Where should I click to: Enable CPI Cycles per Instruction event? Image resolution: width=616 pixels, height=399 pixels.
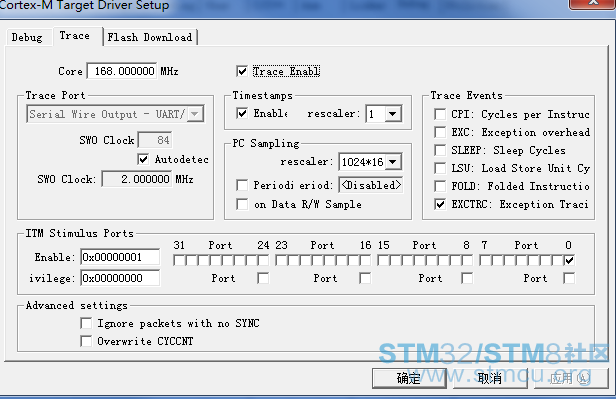[440, 114]
